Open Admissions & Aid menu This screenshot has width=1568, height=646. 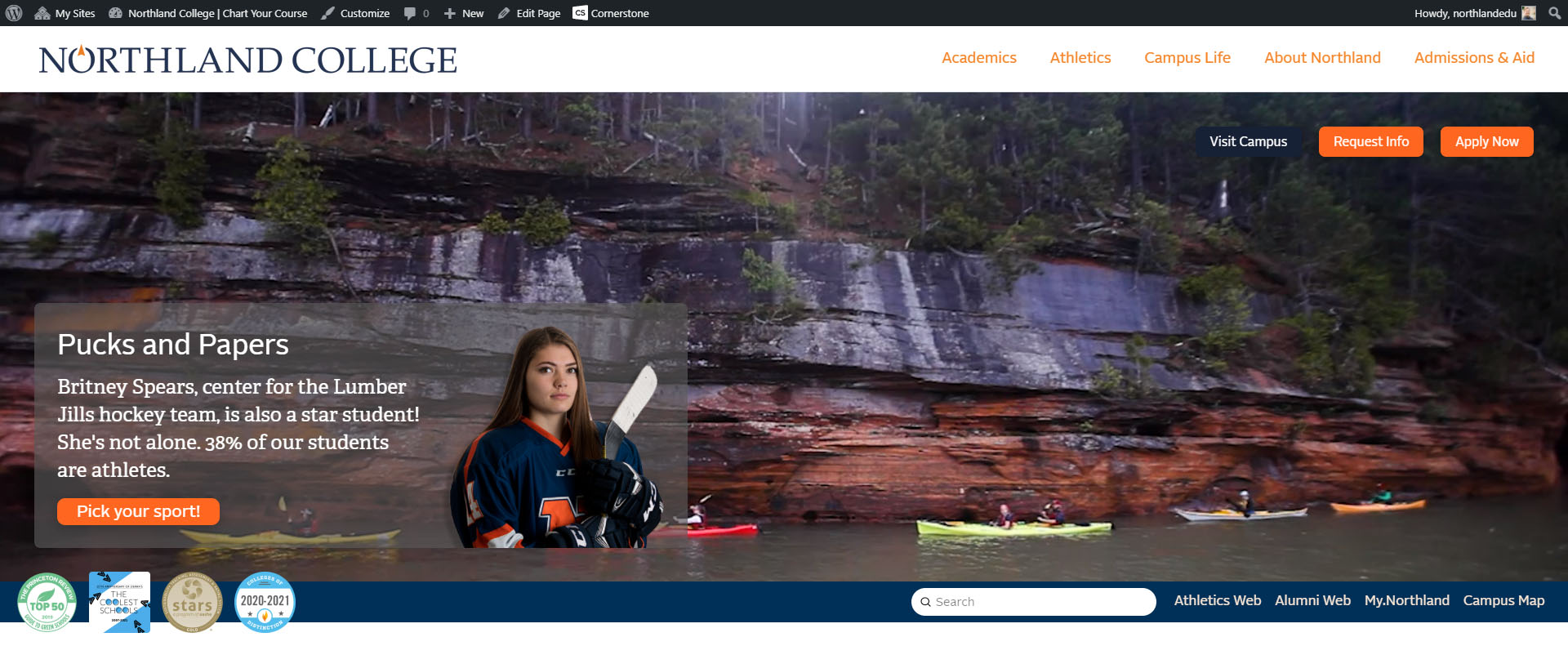click(1473, 58)
